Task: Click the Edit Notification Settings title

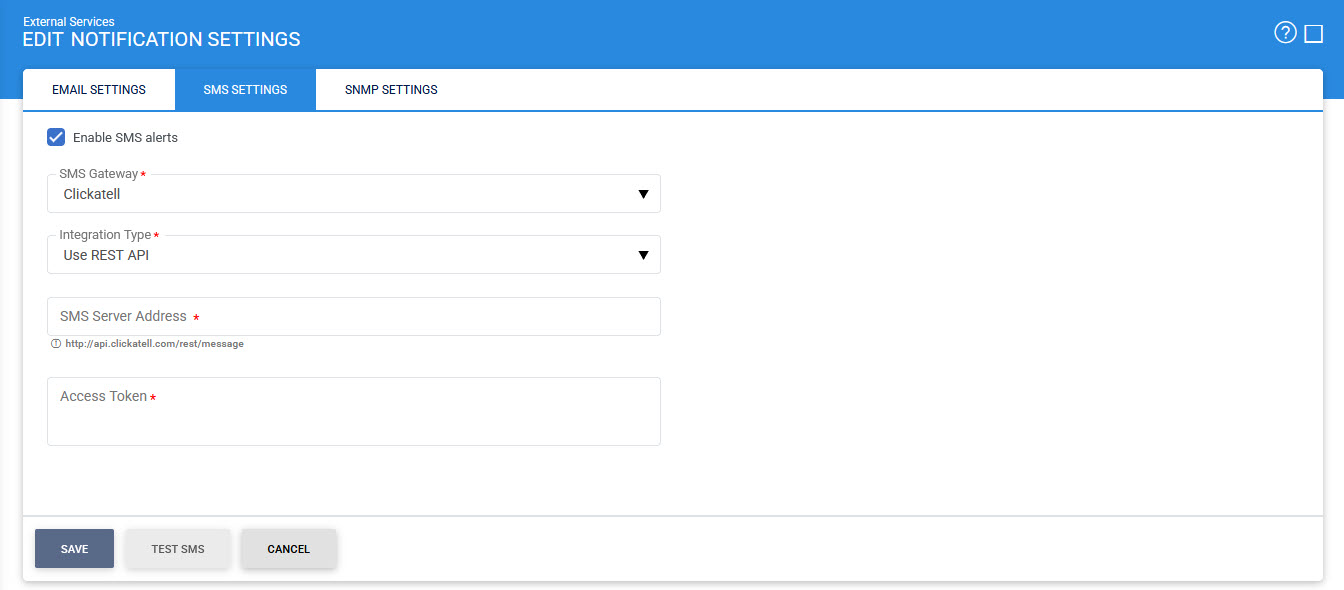Action: pyautogui.click(x=161, y=40)
